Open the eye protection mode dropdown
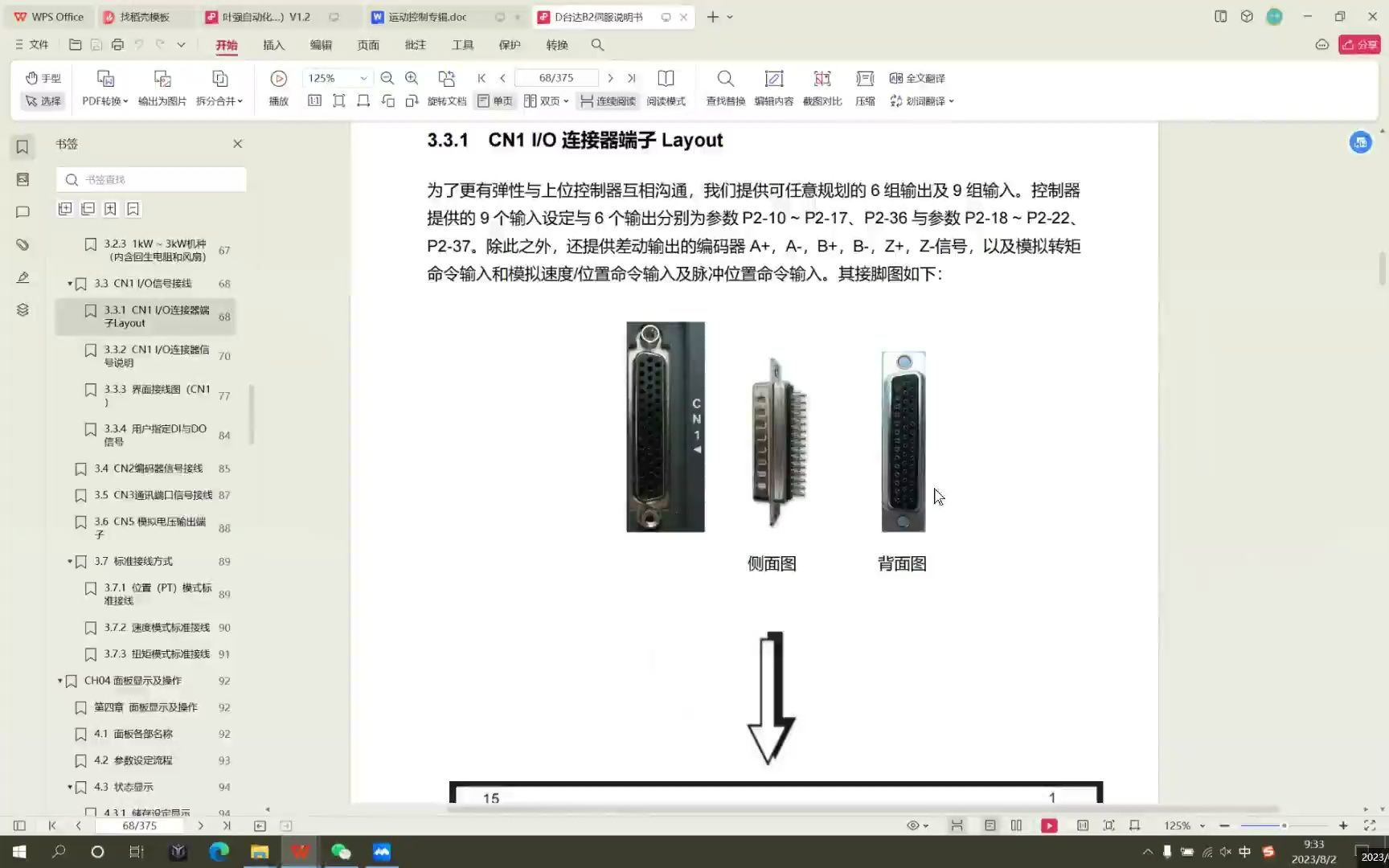Image resolution: width=1389 pixels, height=868 pixels. point(917,825)
